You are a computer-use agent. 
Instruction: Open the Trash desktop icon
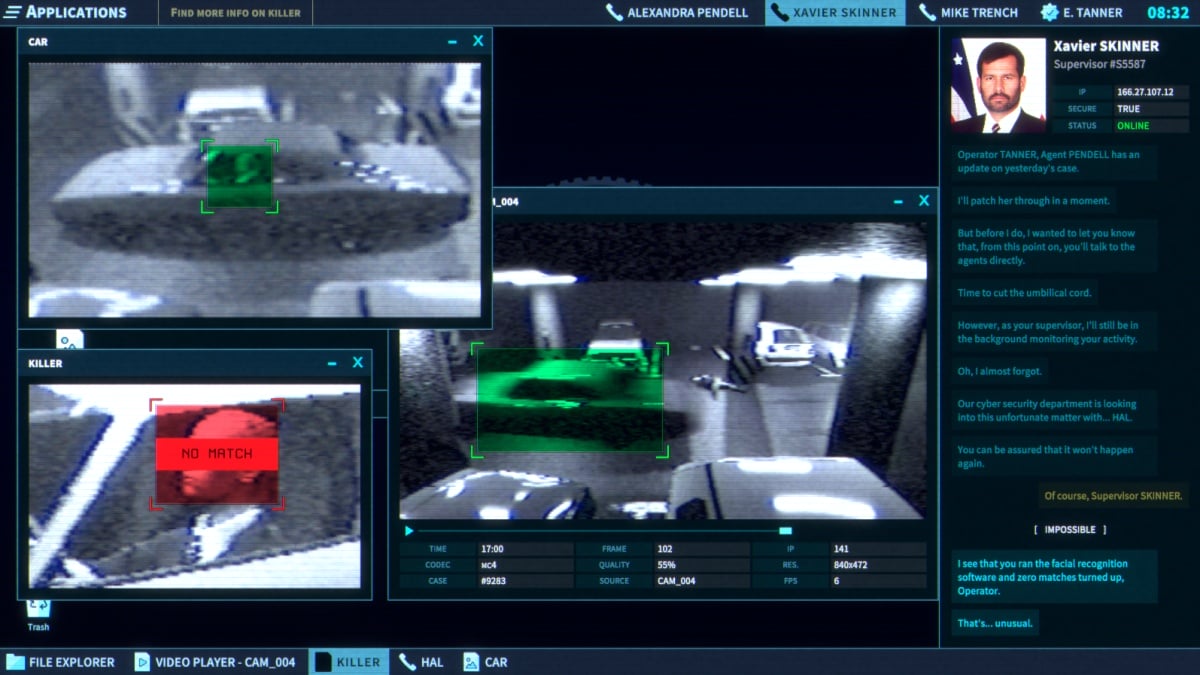pyautogui.click(x=38, y=611)
